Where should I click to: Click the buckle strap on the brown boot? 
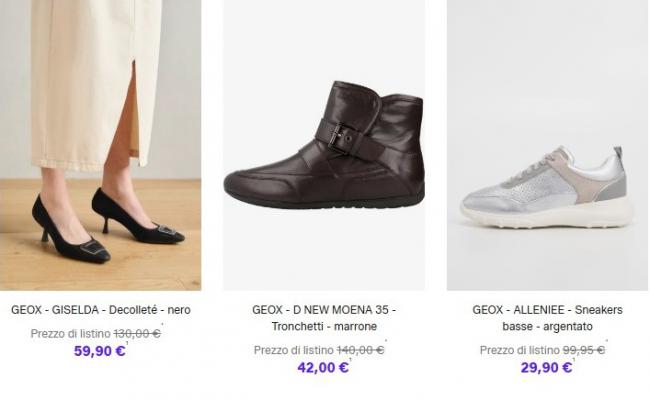(x=343, y=138)
